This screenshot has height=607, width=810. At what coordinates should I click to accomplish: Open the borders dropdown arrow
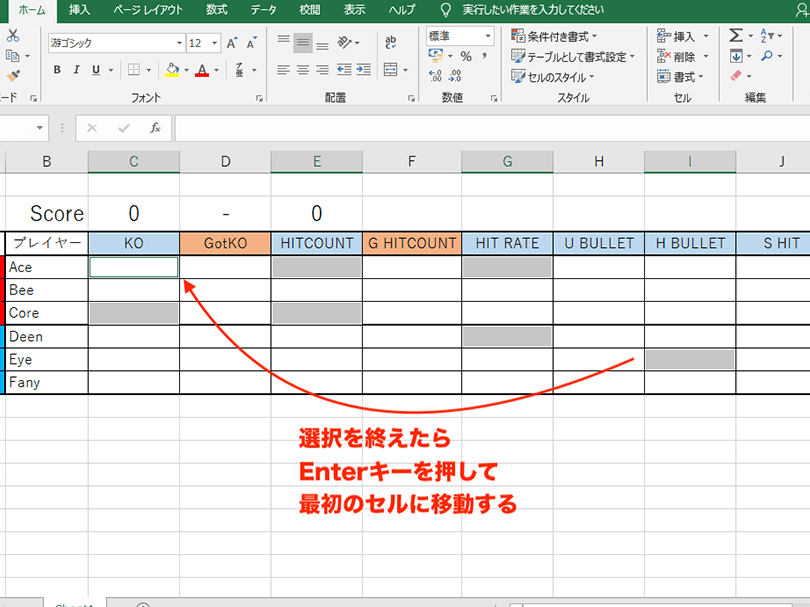tap(149, 70)
